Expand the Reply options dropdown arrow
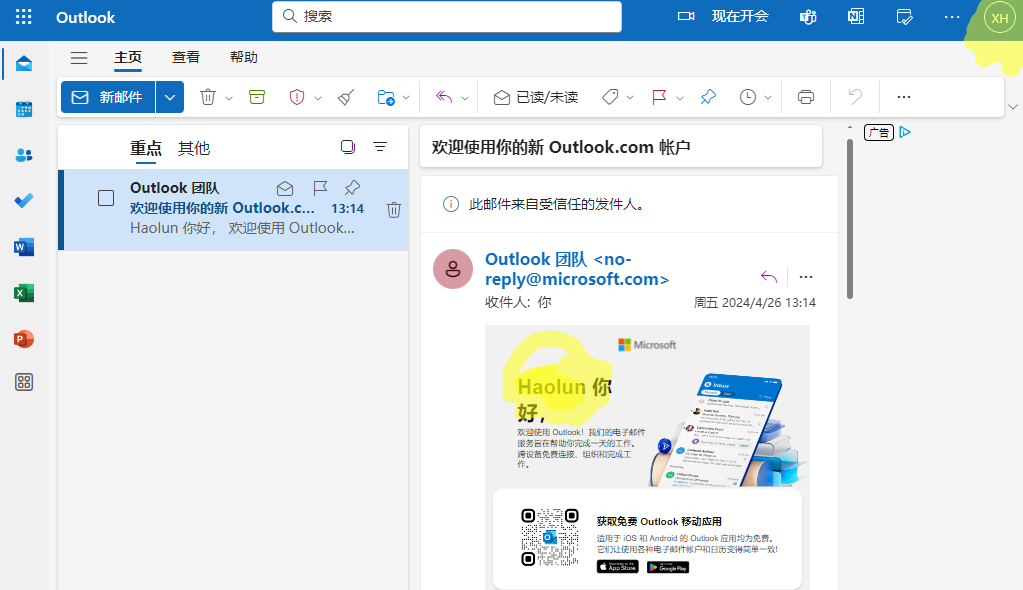The width and height of the screenshot is (1023, 590). 465,98
